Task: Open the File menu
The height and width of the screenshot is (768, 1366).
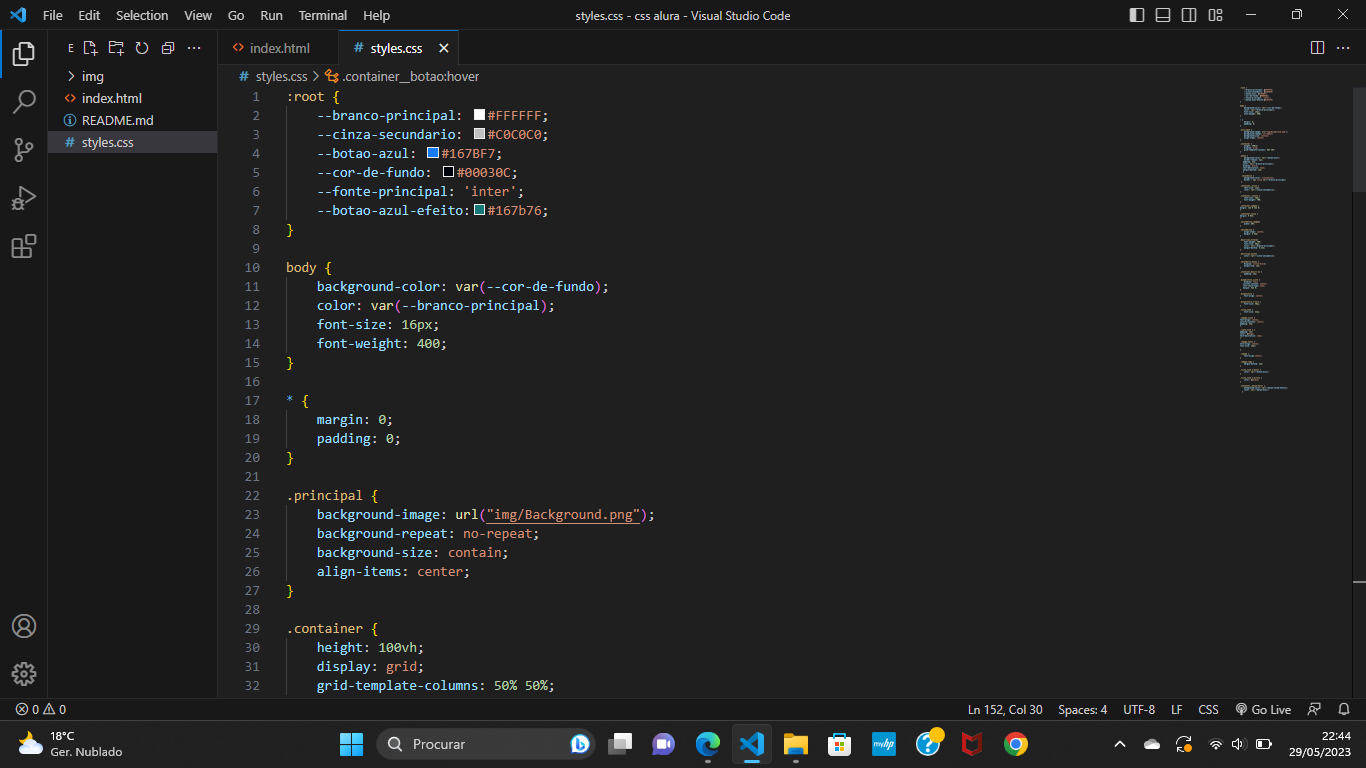Action: point(53,15)
